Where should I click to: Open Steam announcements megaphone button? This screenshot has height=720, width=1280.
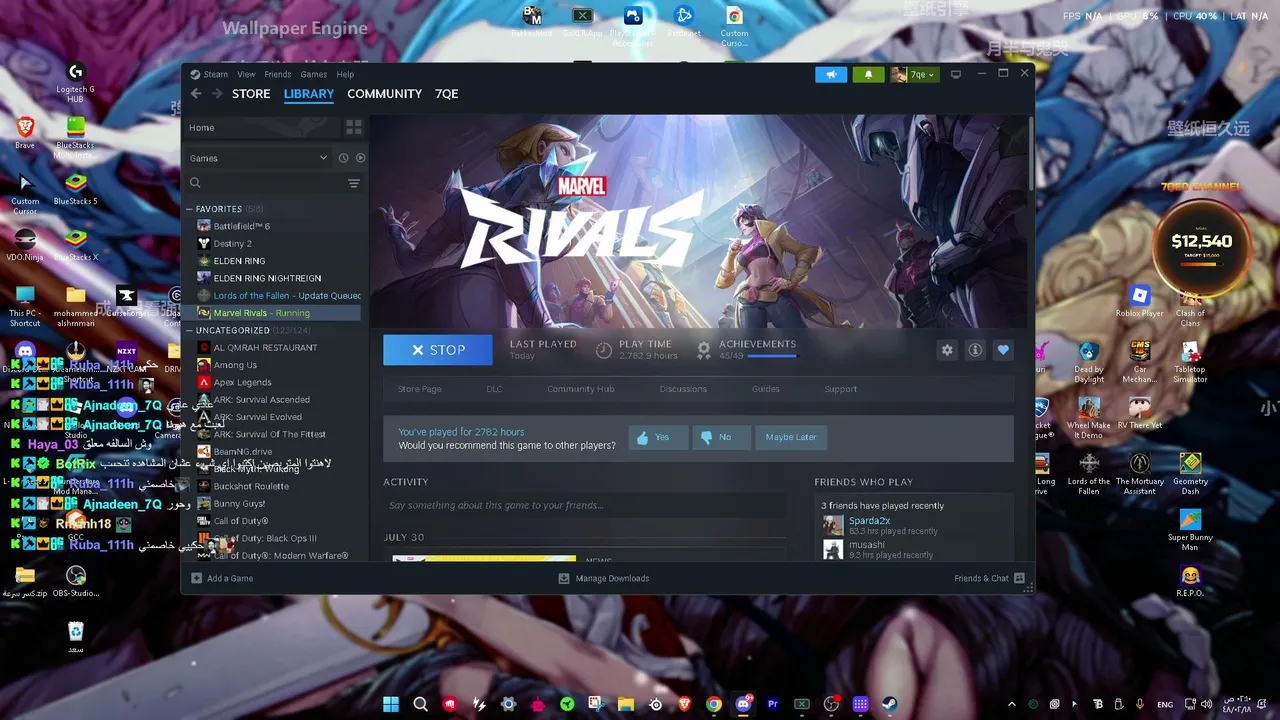831,74
